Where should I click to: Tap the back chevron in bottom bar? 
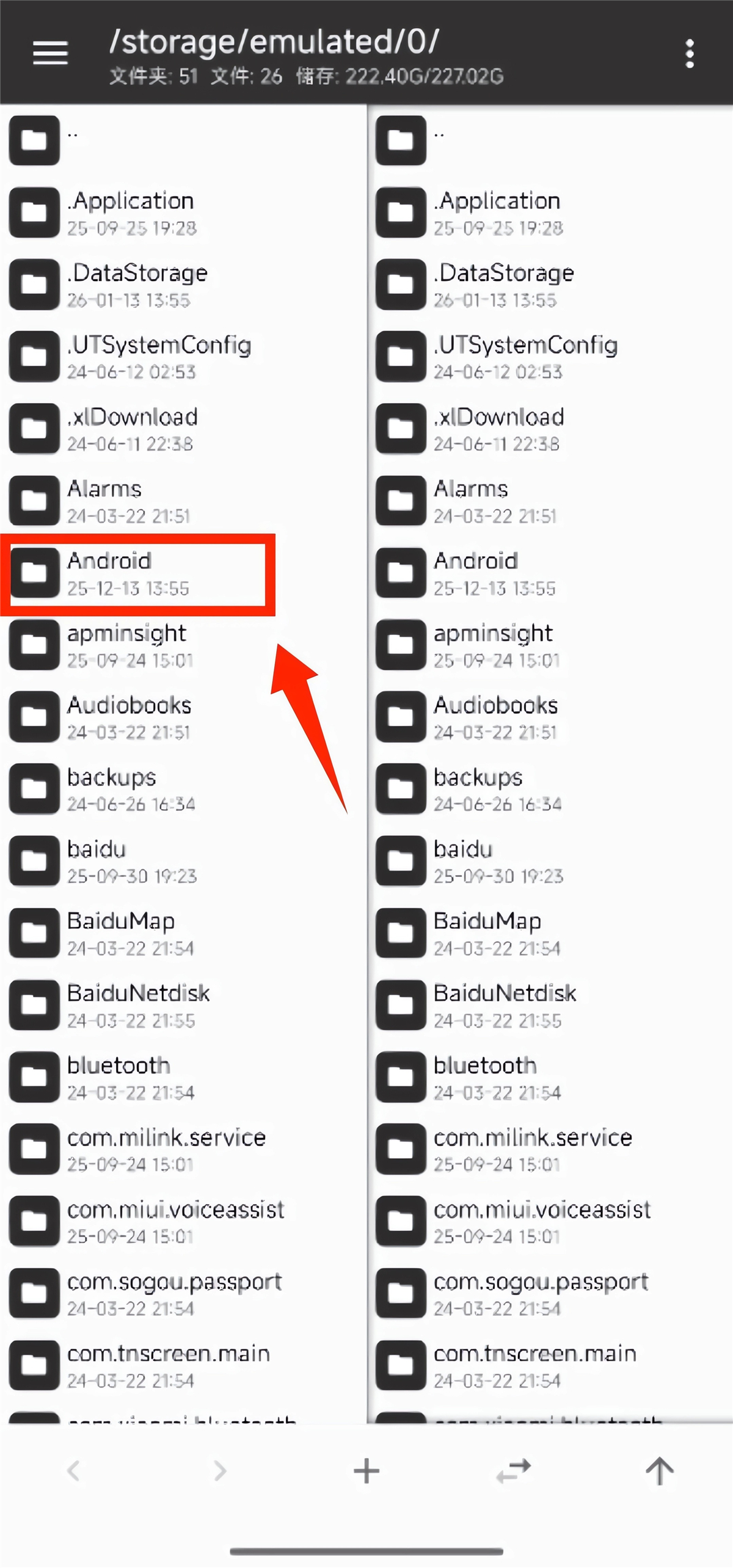[x=73, y=1470]
